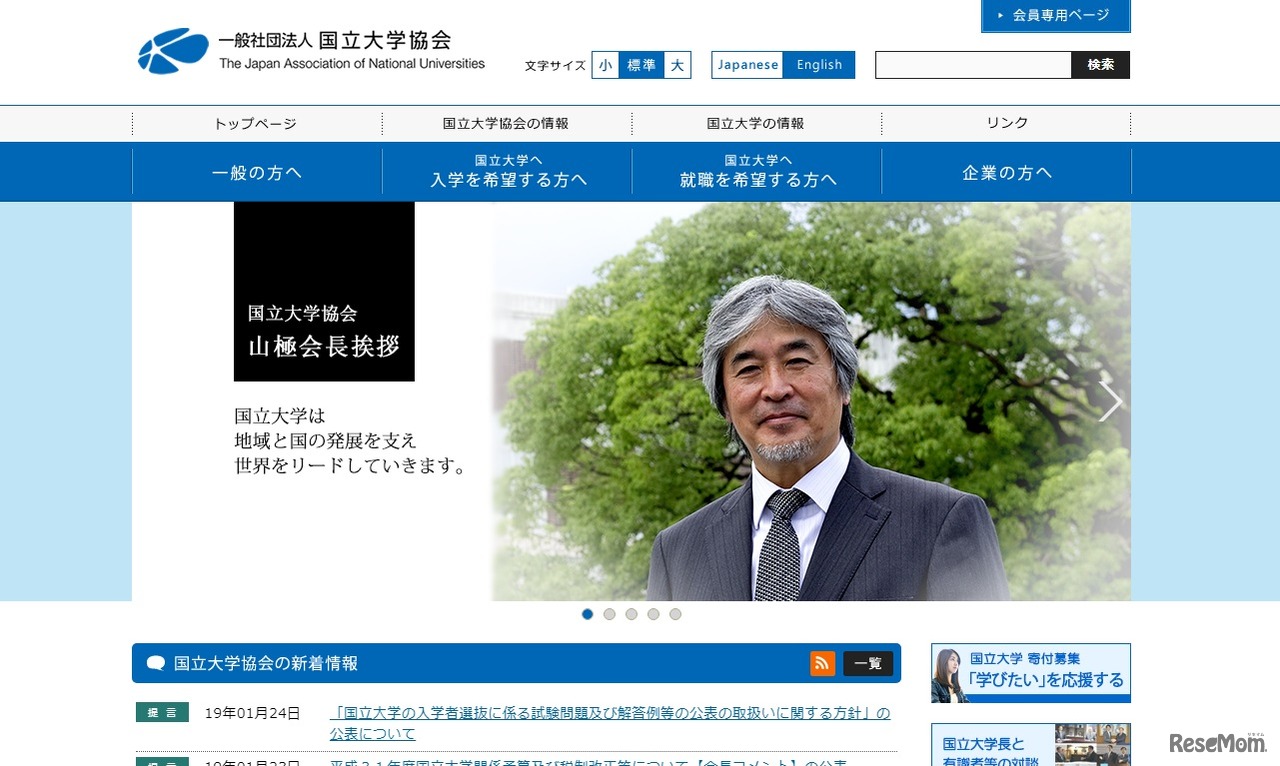Click inside the search input field
Screen dimensions: 1280x766
970,64
